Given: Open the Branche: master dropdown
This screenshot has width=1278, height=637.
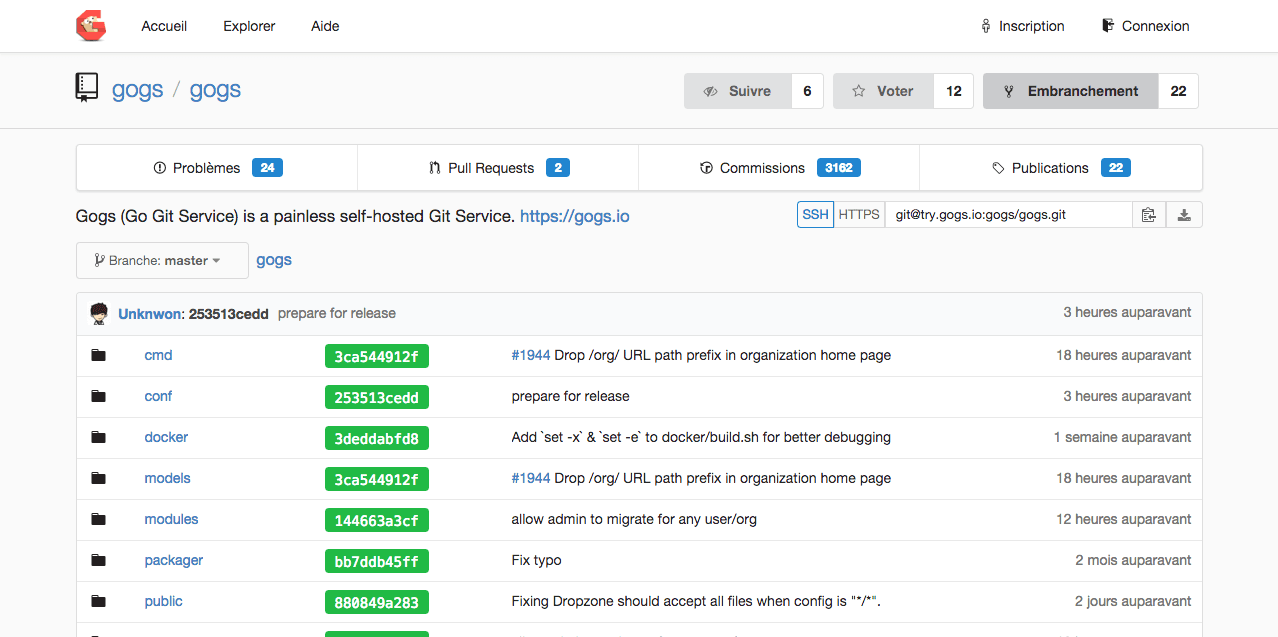Looking at the screenshot, I should pos(162,260).
